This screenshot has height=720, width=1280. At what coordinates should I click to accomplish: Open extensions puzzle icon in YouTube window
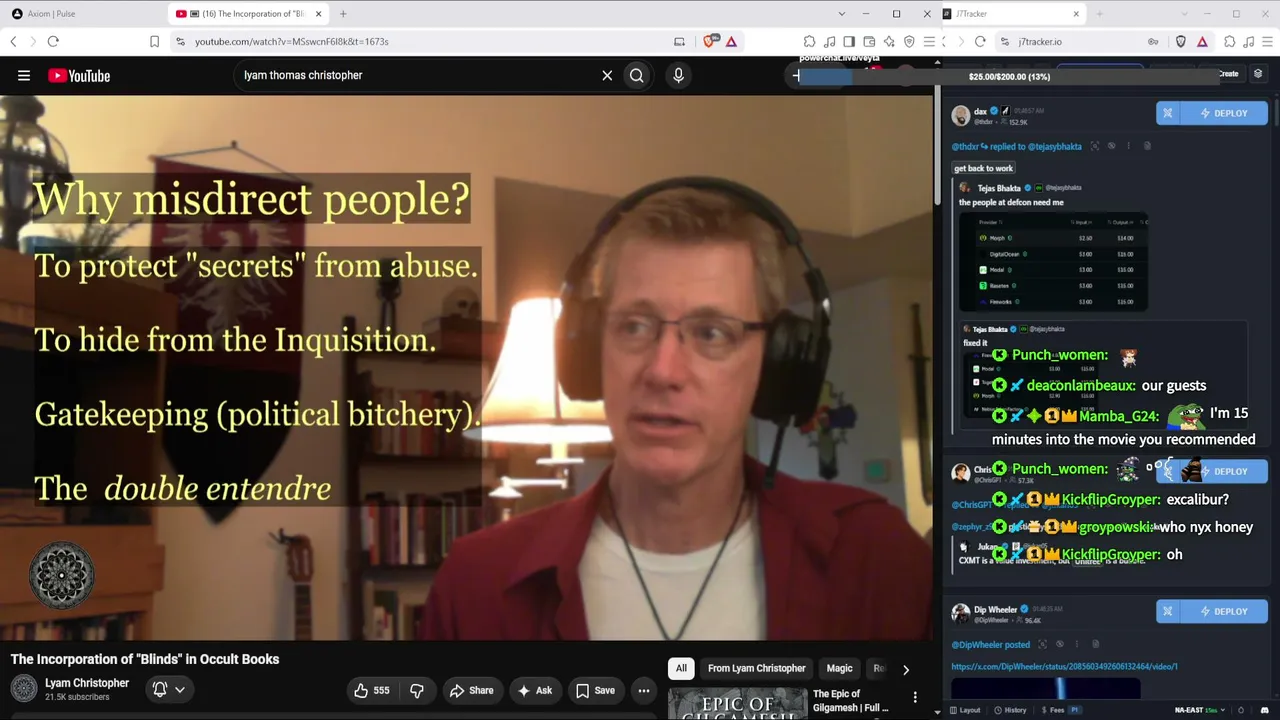click(809, 42)
